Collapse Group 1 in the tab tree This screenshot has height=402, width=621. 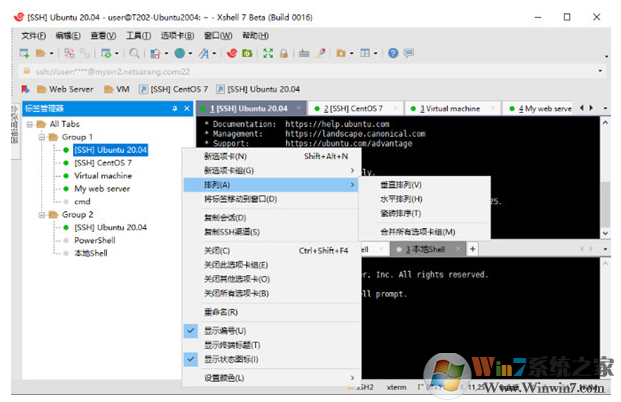click(42, 137)
